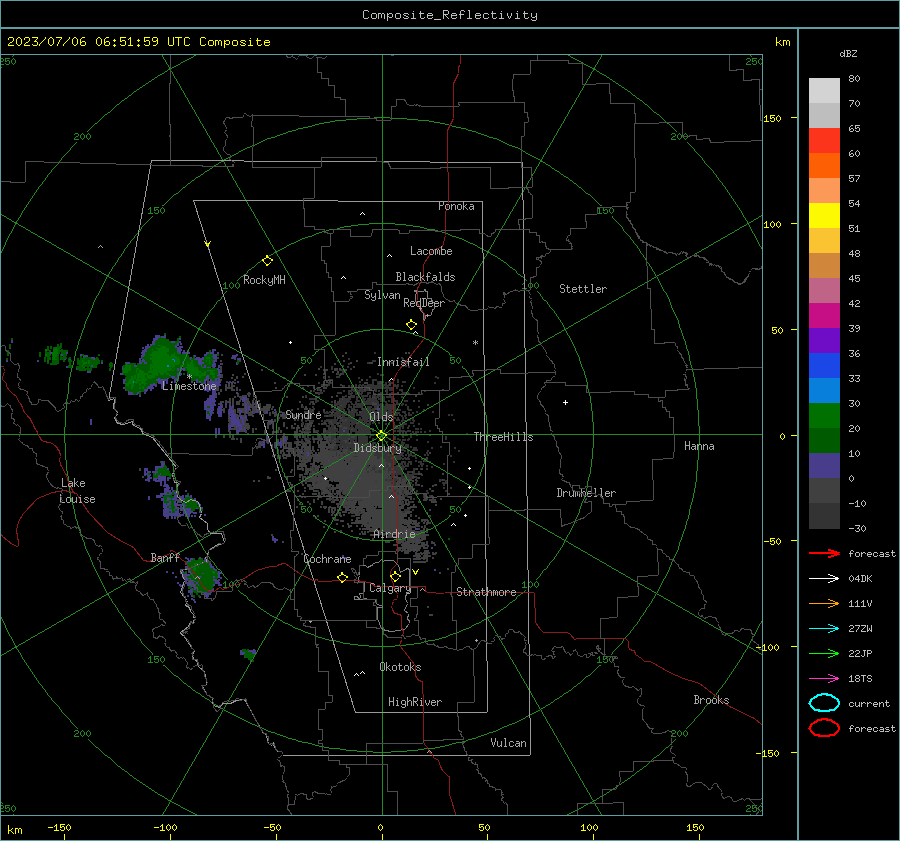Click the RockyMH label
The image size is (900, 841).
pyautogui.click(x=264, y=280)
